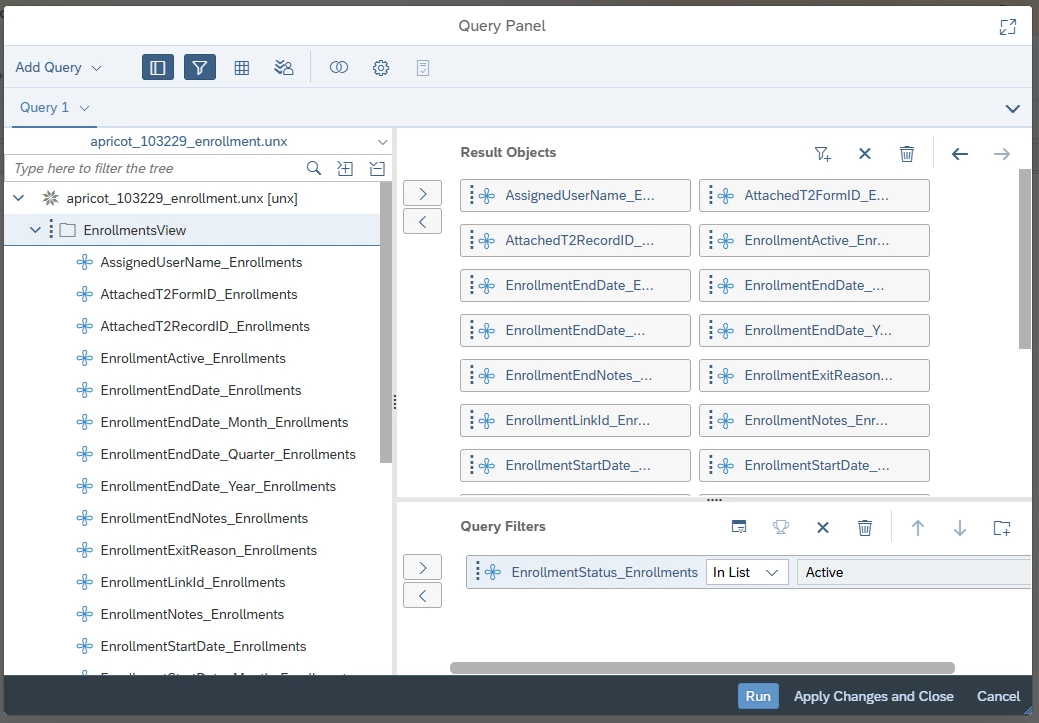Collapse the EnrollmentsView folder
Viewport: 1039px width, 723px height.
(35, 230)
